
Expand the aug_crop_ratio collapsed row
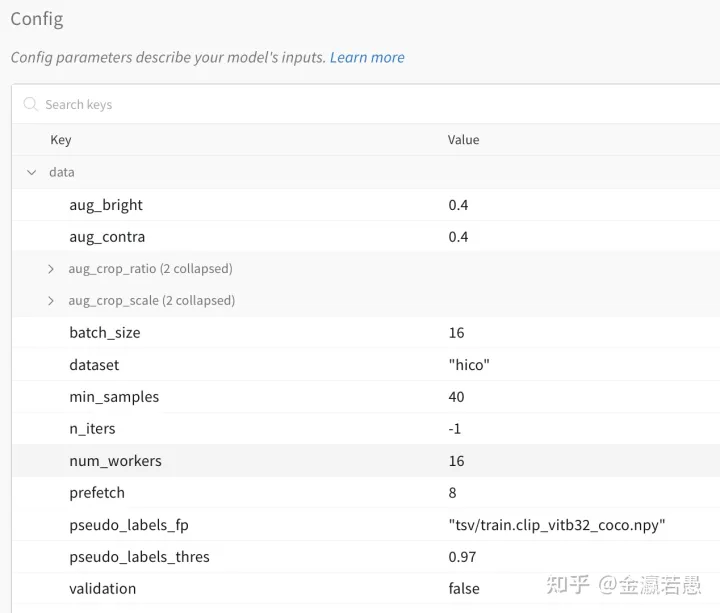(51, 269)
